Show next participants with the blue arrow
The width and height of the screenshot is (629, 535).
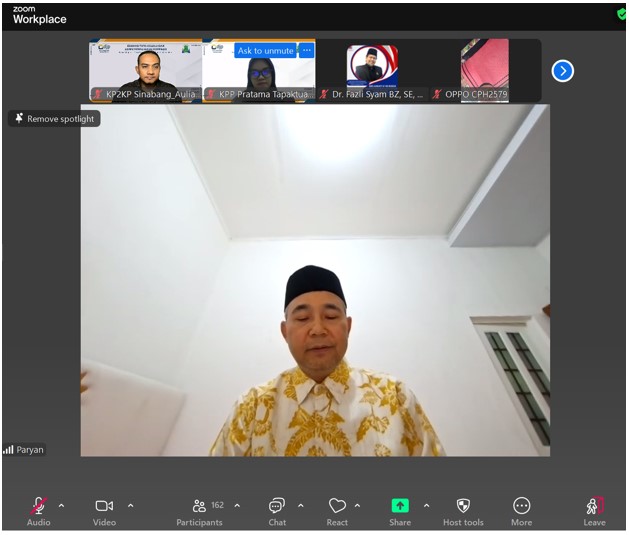point(563,71)
